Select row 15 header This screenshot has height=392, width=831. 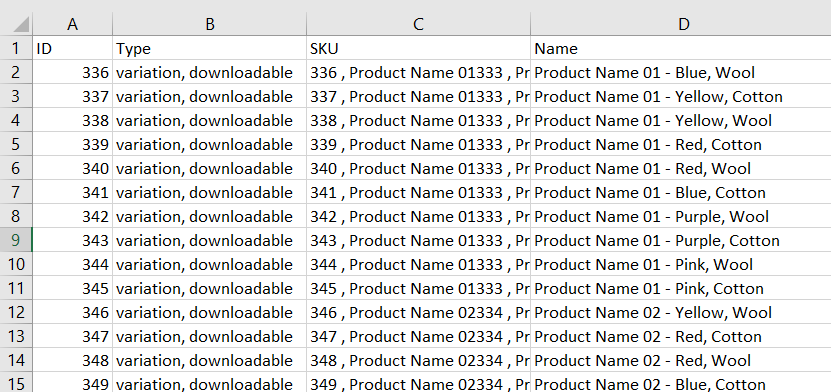(x=16, y=384)
